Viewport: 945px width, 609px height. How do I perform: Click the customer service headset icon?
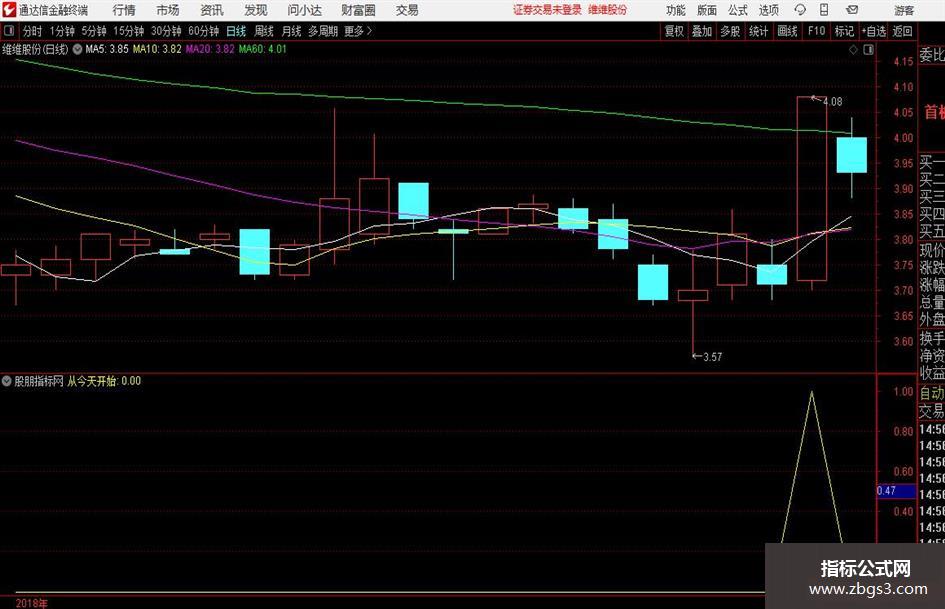800,10
